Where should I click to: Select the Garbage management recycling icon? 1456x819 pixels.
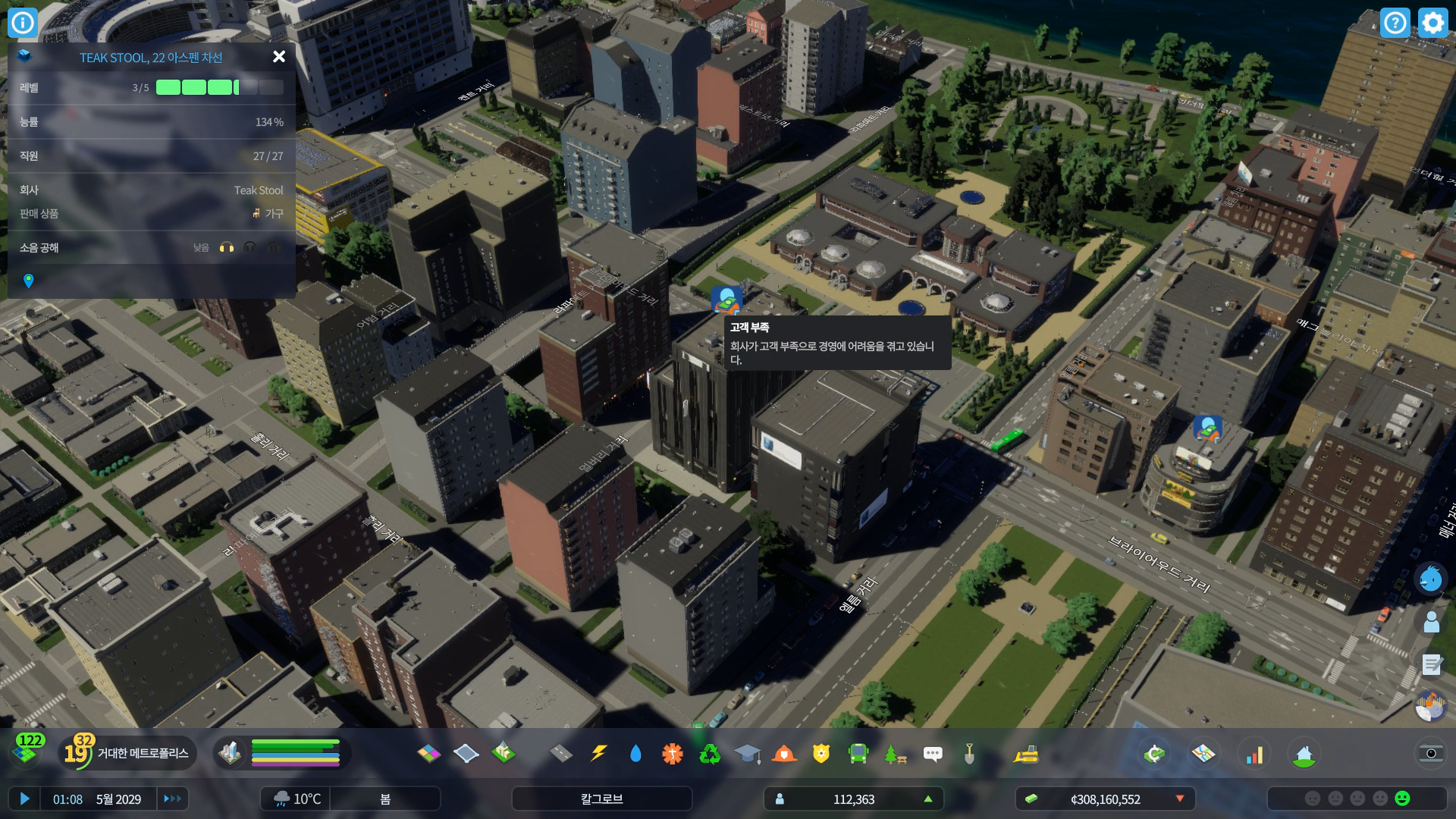tap(710, 753)
